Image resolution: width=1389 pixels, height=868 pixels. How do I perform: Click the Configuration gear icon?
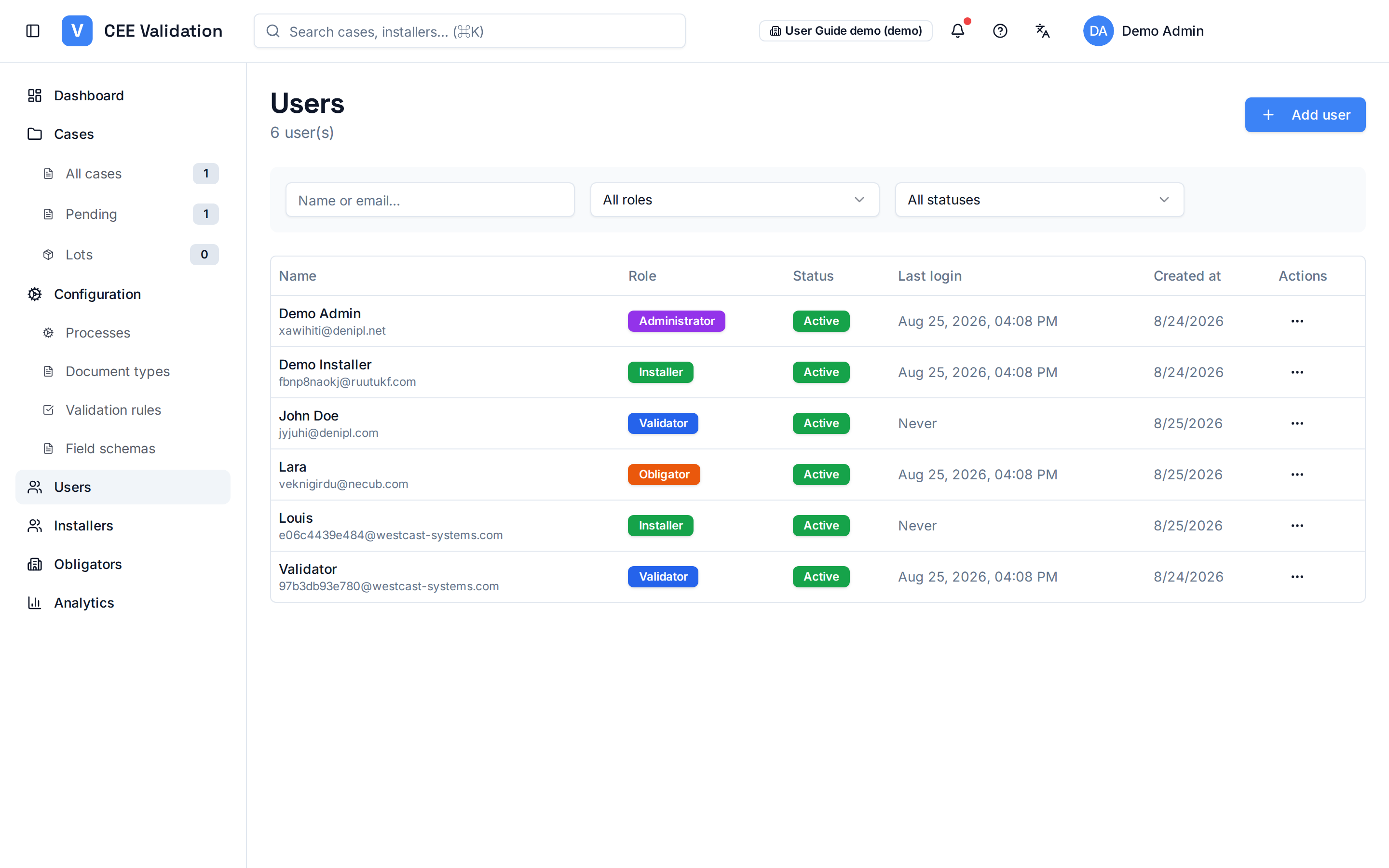tap(34, 294)
